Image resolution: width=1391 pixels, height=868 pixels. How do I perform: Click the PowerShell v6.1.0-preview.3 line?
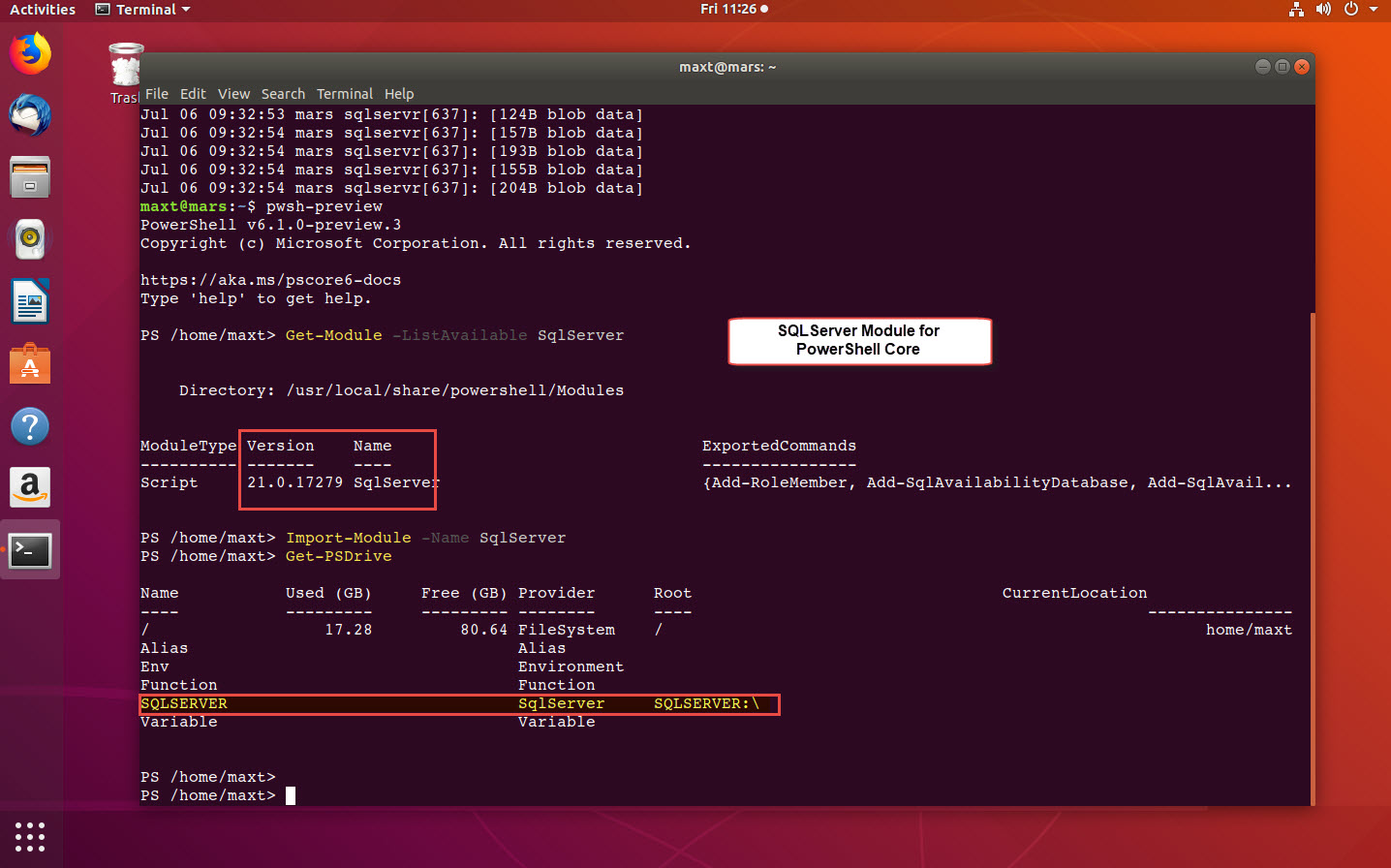pos(270,225)
